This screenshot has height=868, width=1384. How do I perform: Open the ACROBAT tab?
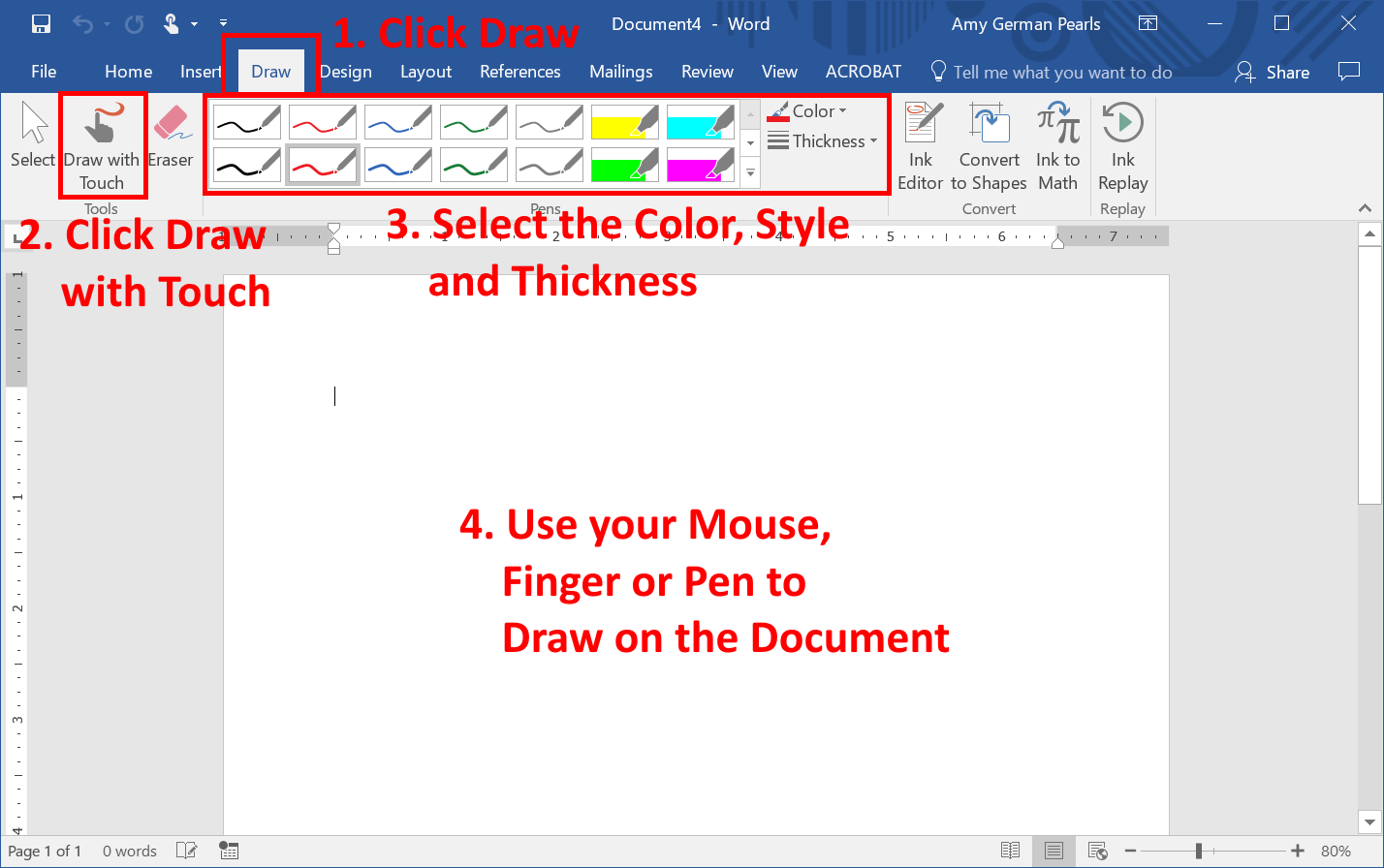pyautogui.click(x=863, y=71)
